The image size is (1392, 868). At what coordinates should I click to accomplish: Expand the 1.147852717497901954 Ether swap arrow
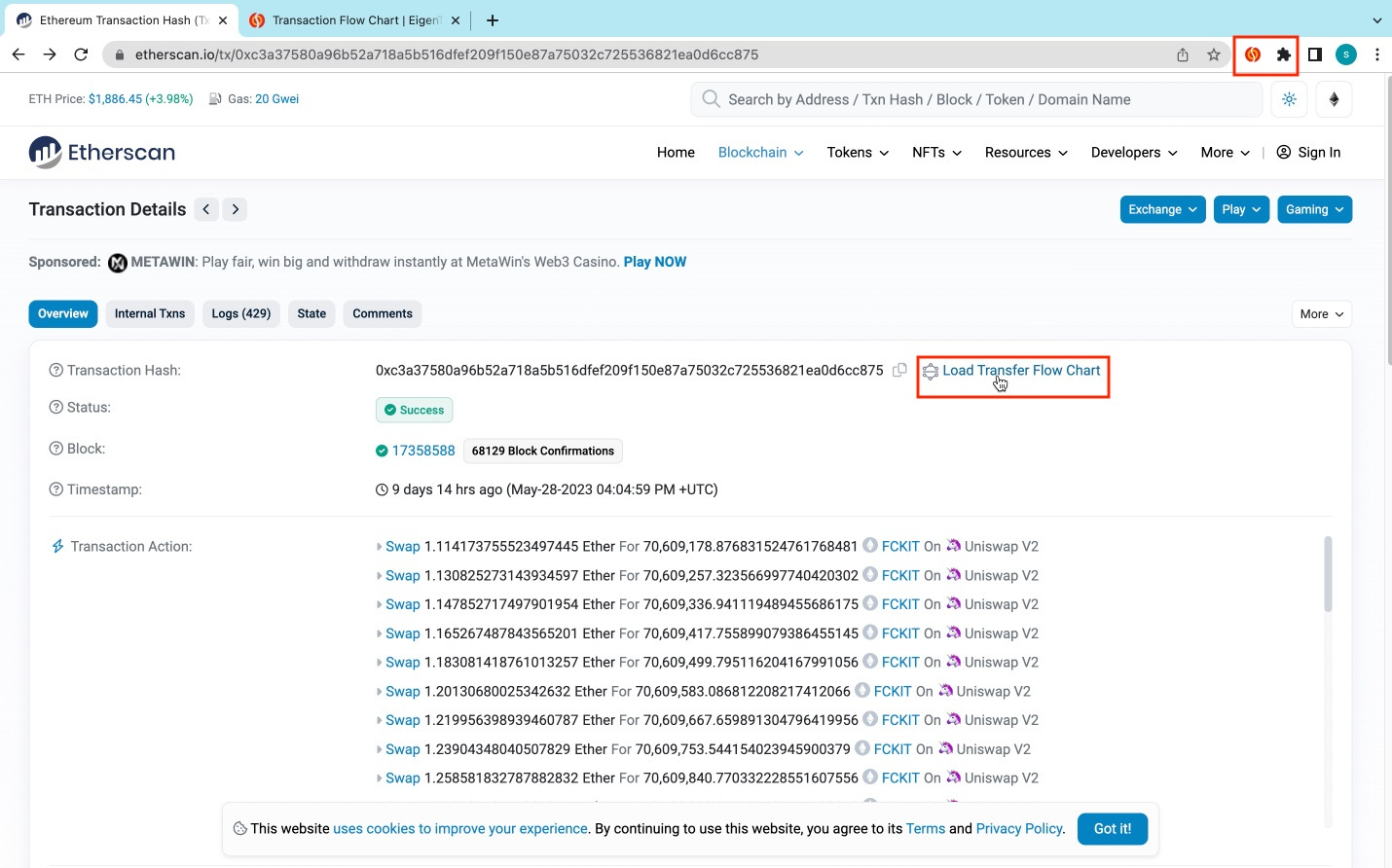(379, 604)
